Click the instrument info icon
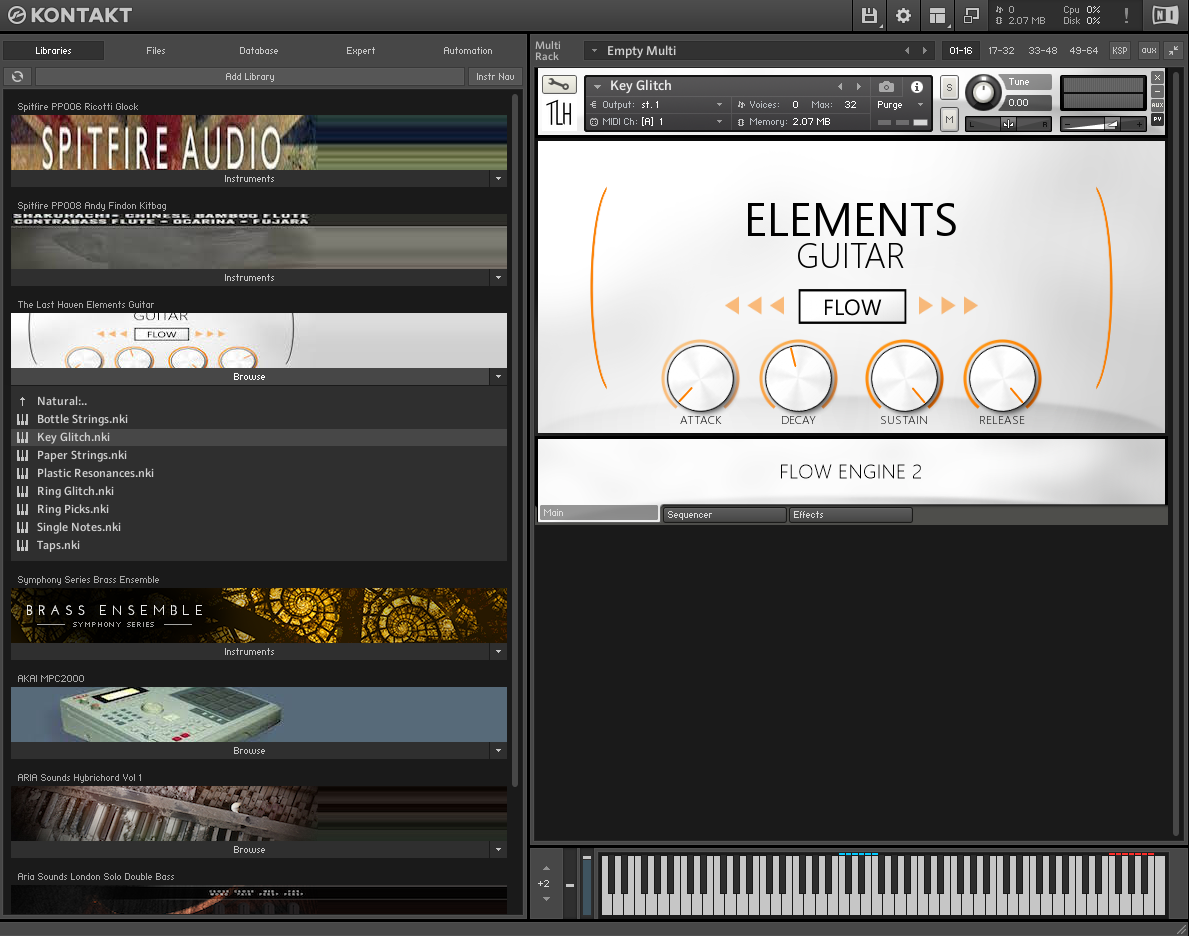Screen dimensions: 1189x936 tap(917, 86)
